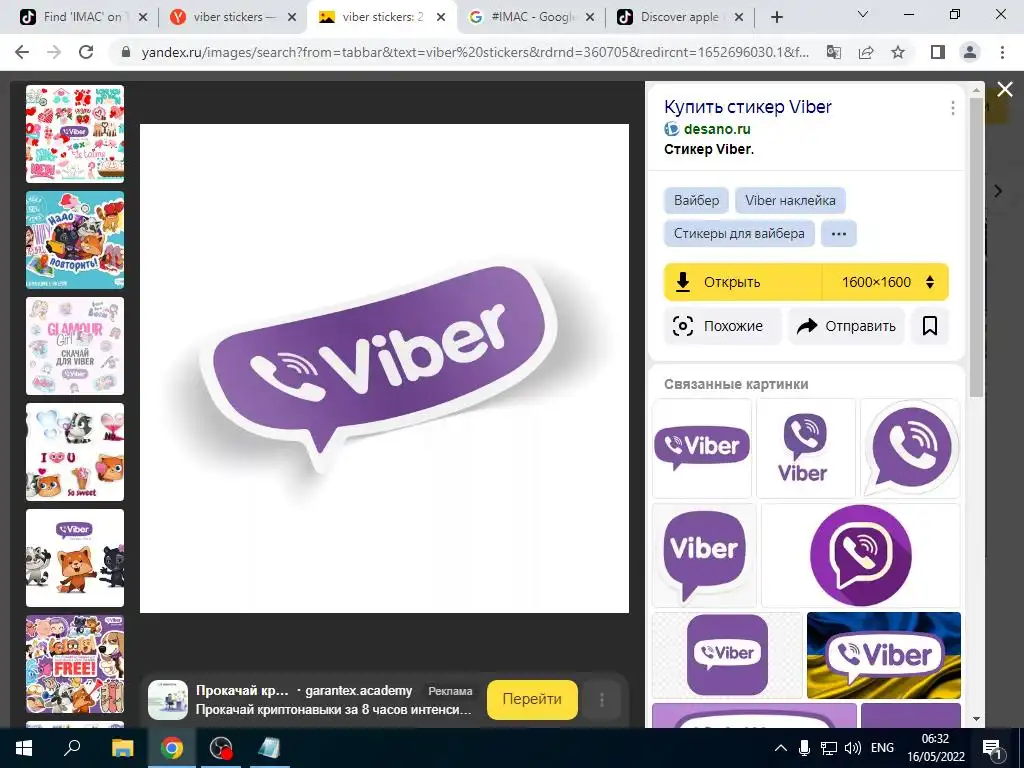Save image to collection bookmark icon

(x=930, y=326)
